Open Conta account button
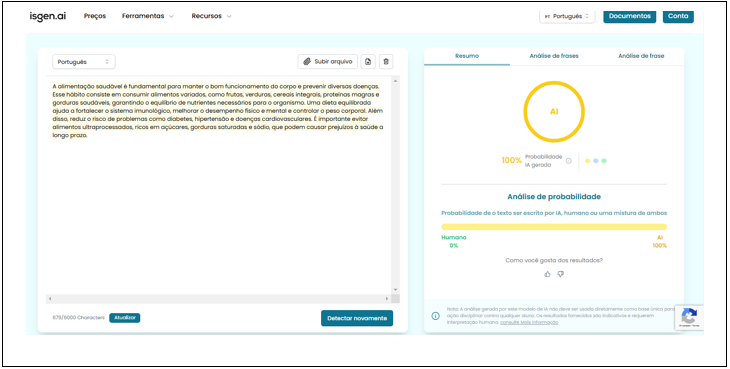 coord(678,16)
